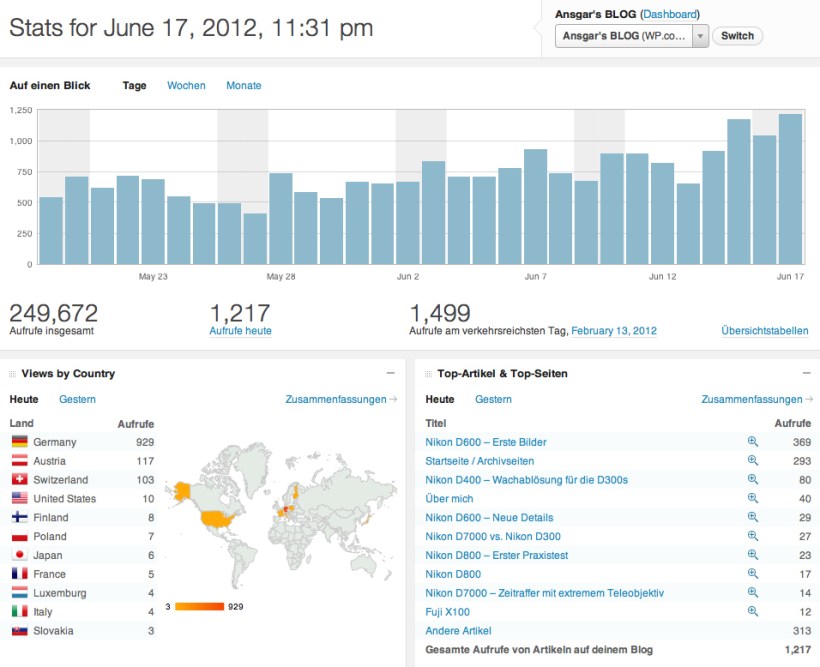820x667 pixels.
Task: Click the Germany flag icon
Action: pos(20,442)
